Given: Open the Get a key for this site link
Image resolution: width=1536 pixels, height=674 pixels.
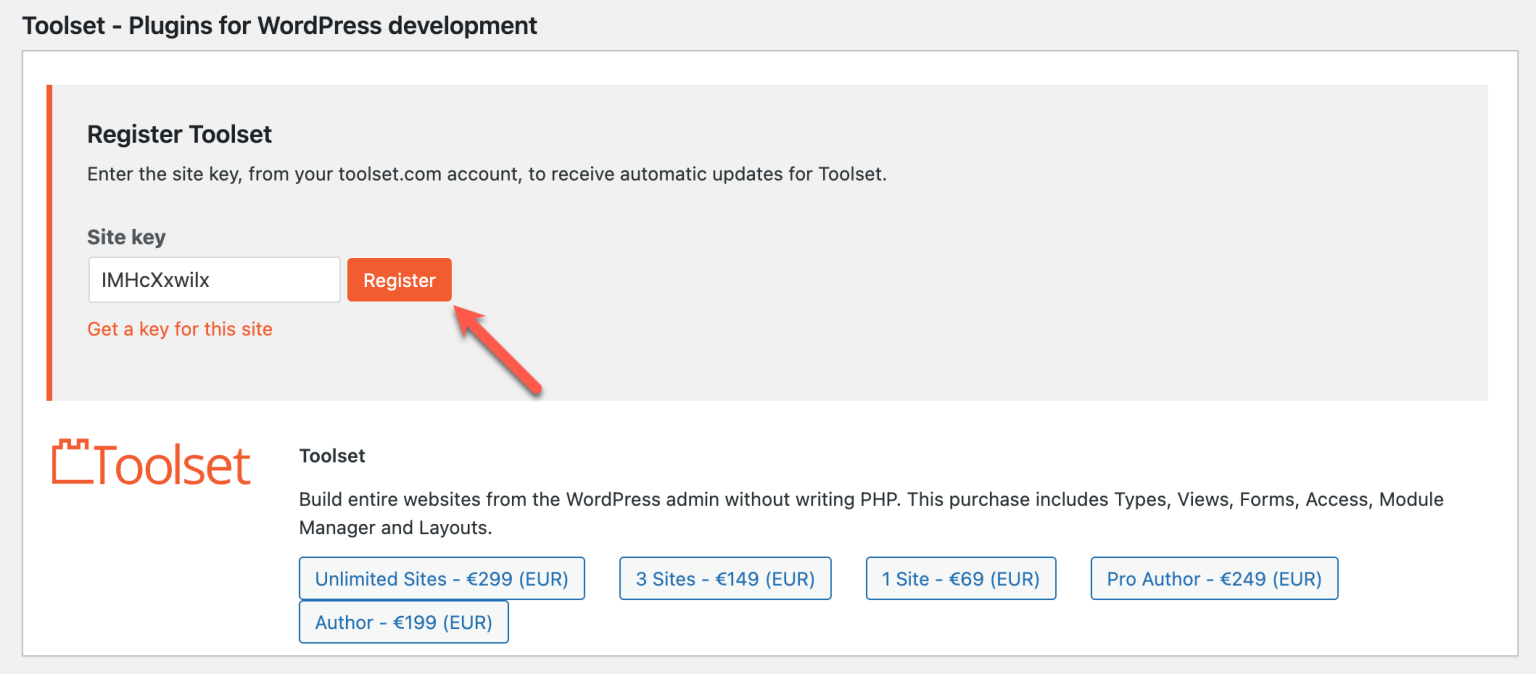Looking at the screenshot, I should 180,328.
